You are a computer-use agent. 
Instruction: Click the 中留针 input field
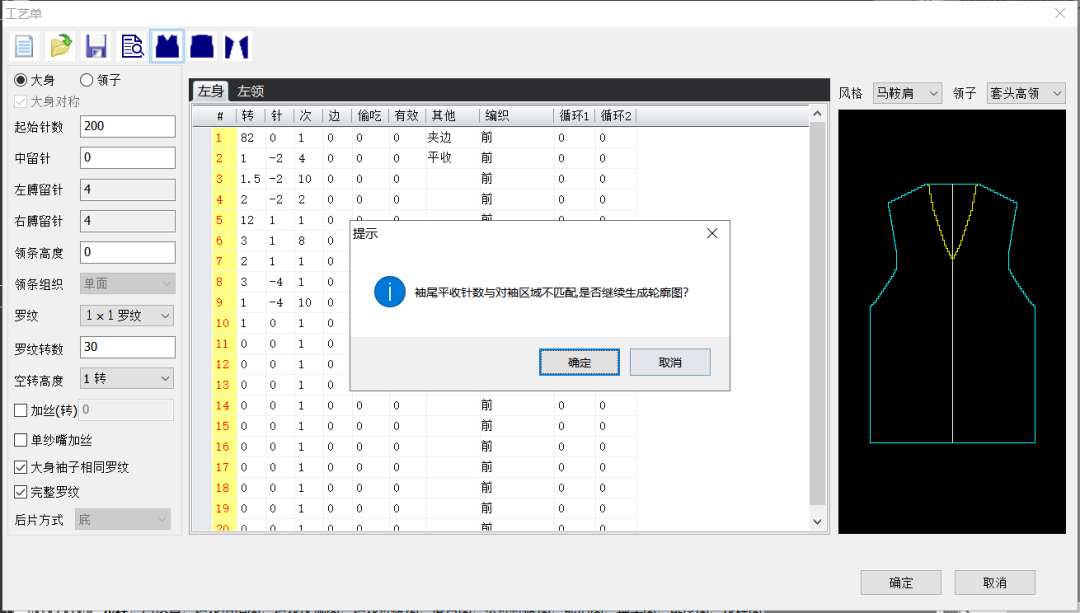(x=127, y=158)
